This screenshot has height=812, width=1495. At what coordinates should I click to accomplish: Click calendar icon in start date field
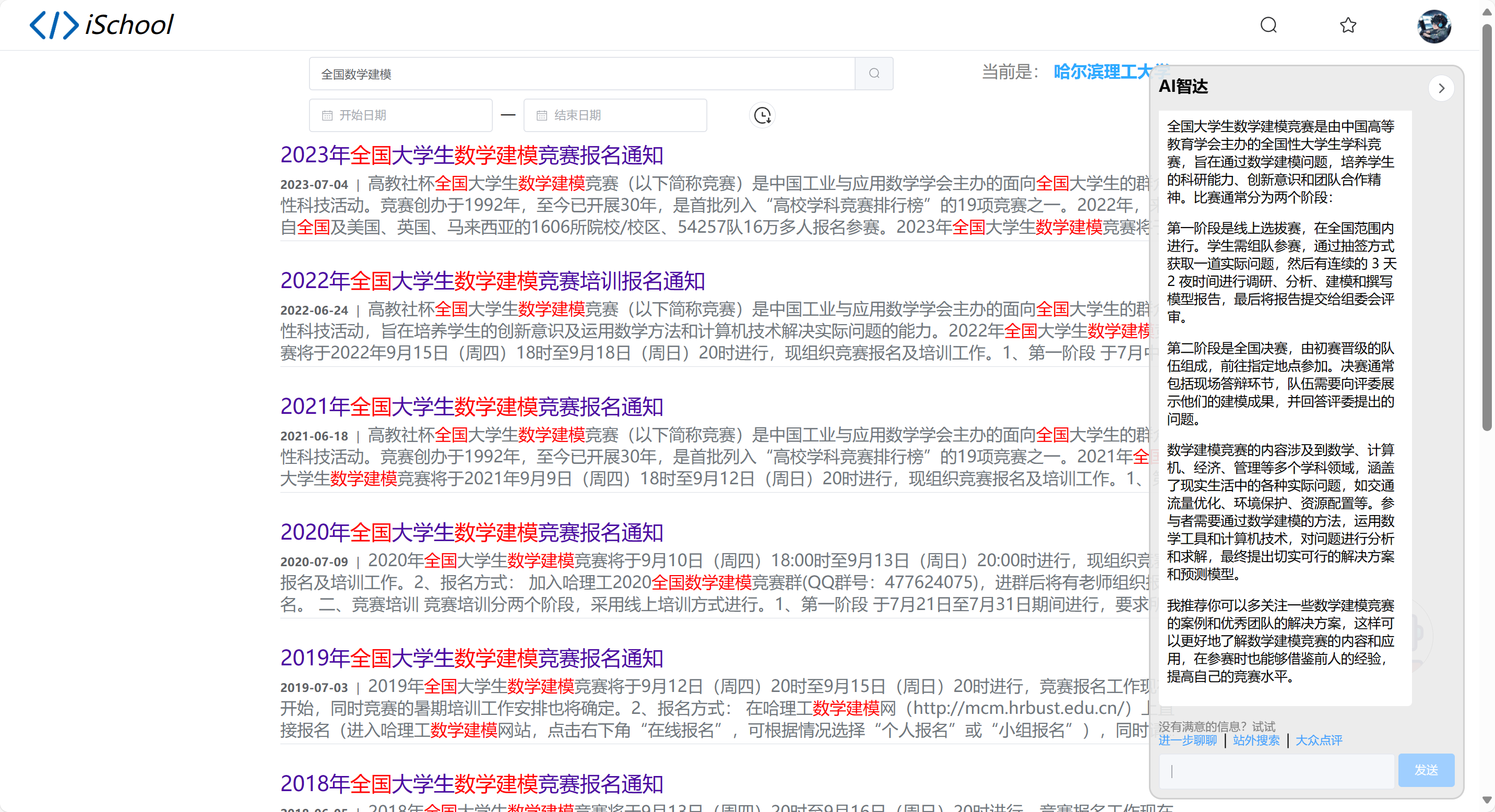tap(327, 115)
